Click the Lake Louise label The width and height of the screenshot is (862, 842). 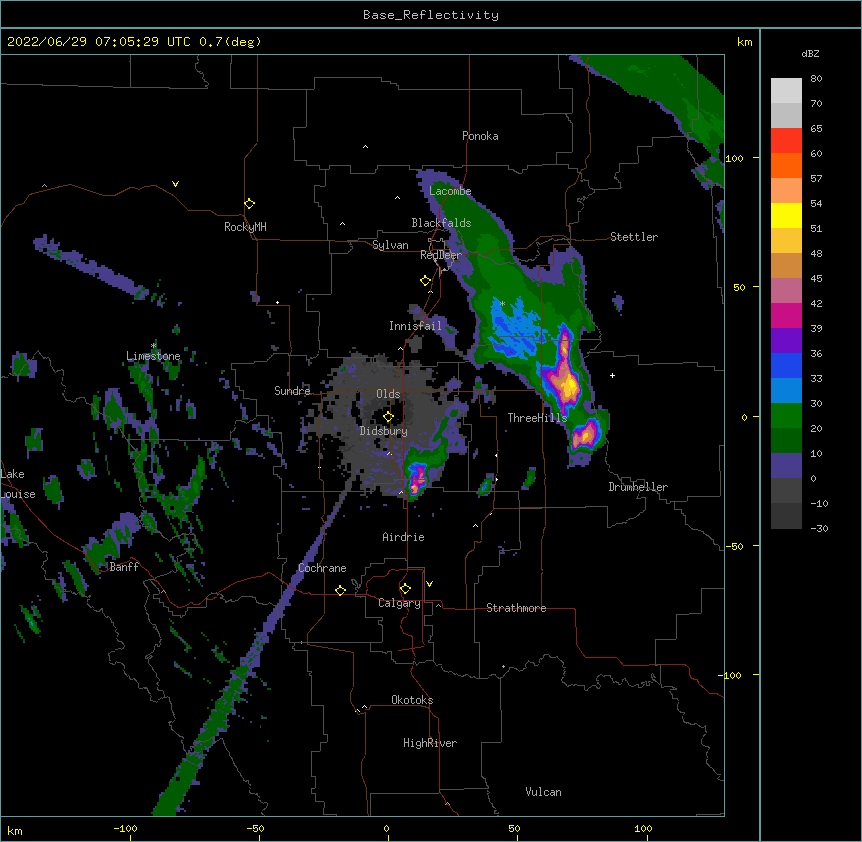click(18, 484)
